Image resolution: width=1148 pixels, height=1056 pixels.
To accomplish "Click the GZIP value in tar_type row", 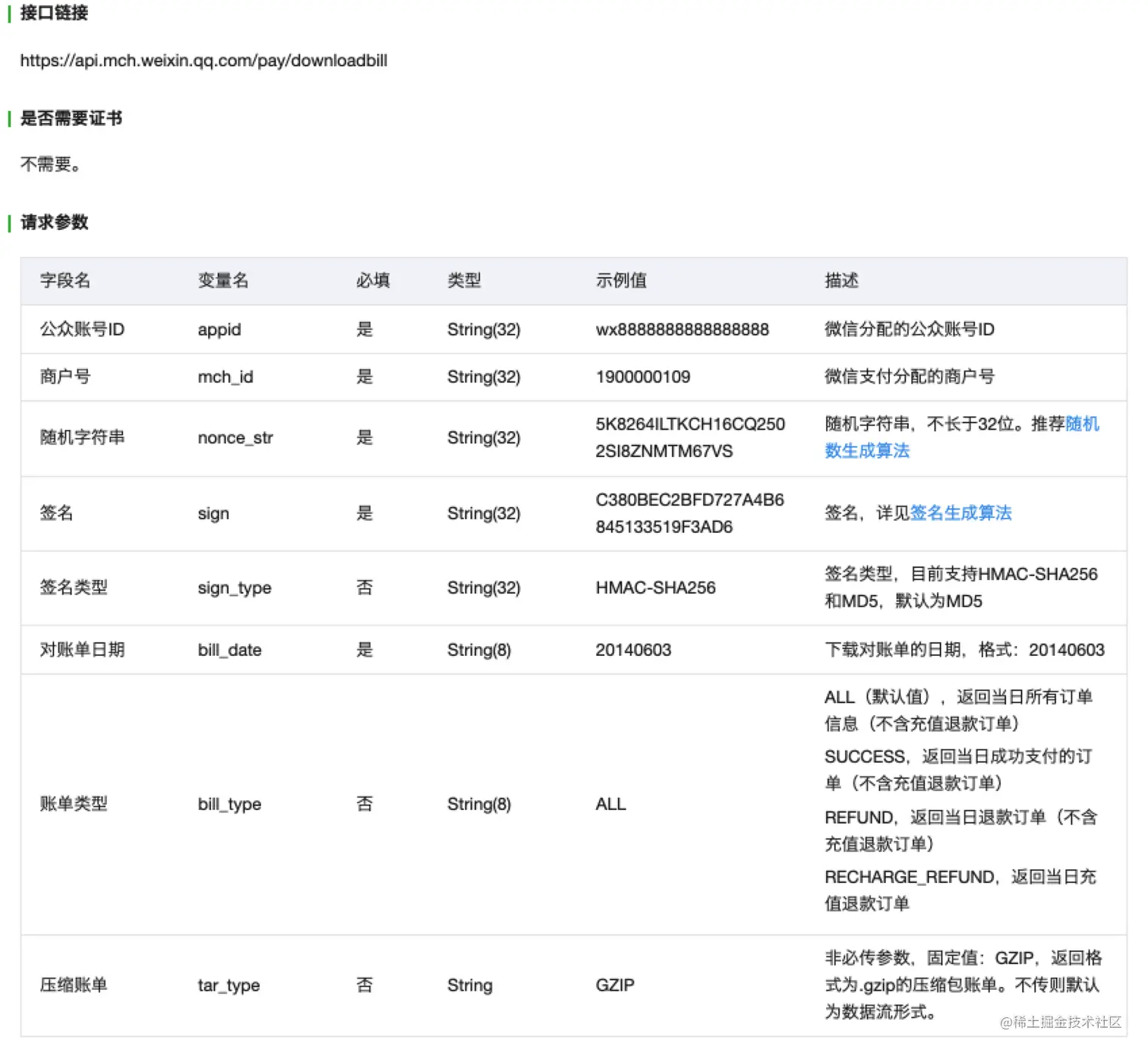I will (x=613, y=985).
